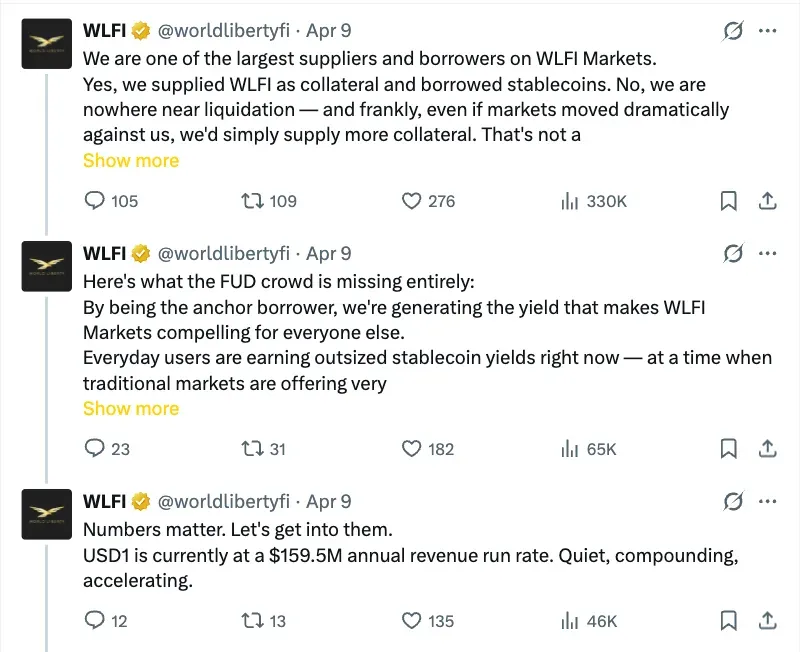This screenshot has width=800, height=652.
Task: Open Grok icon on first post
Action: (x=733, y=31)
